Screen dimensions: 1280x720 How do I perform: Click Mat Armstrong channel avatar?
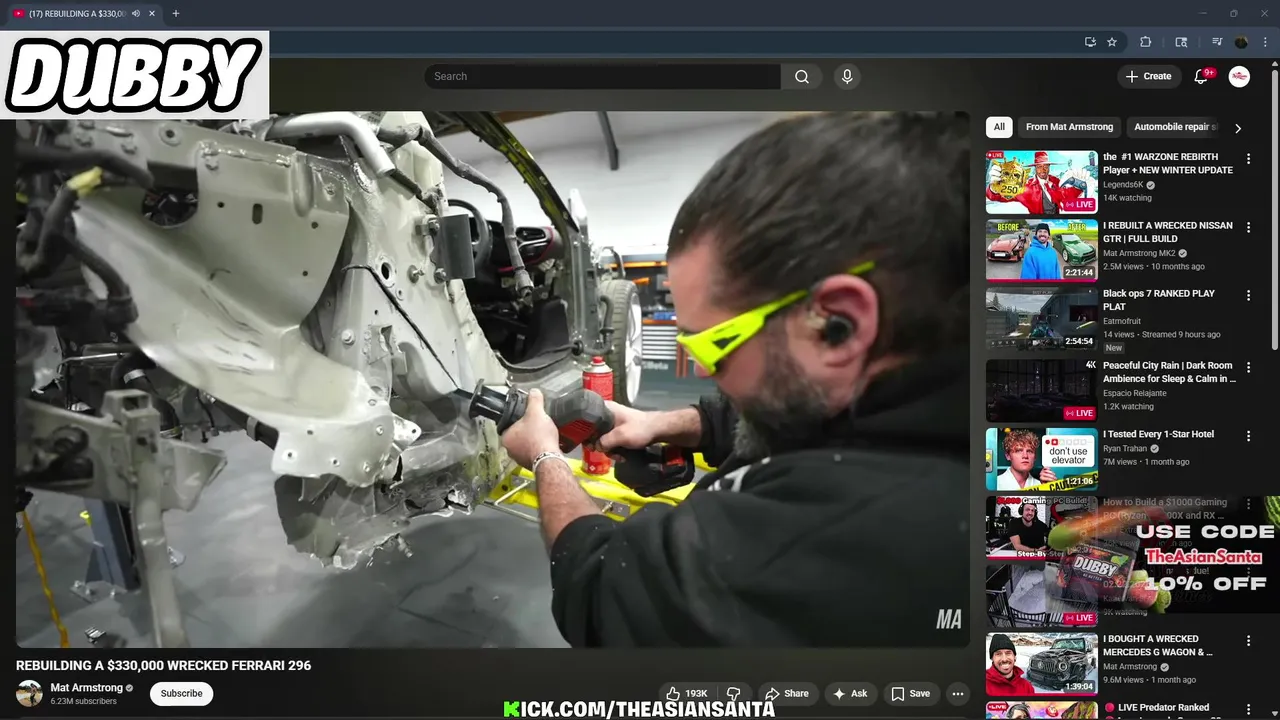(x=29, y=694)
